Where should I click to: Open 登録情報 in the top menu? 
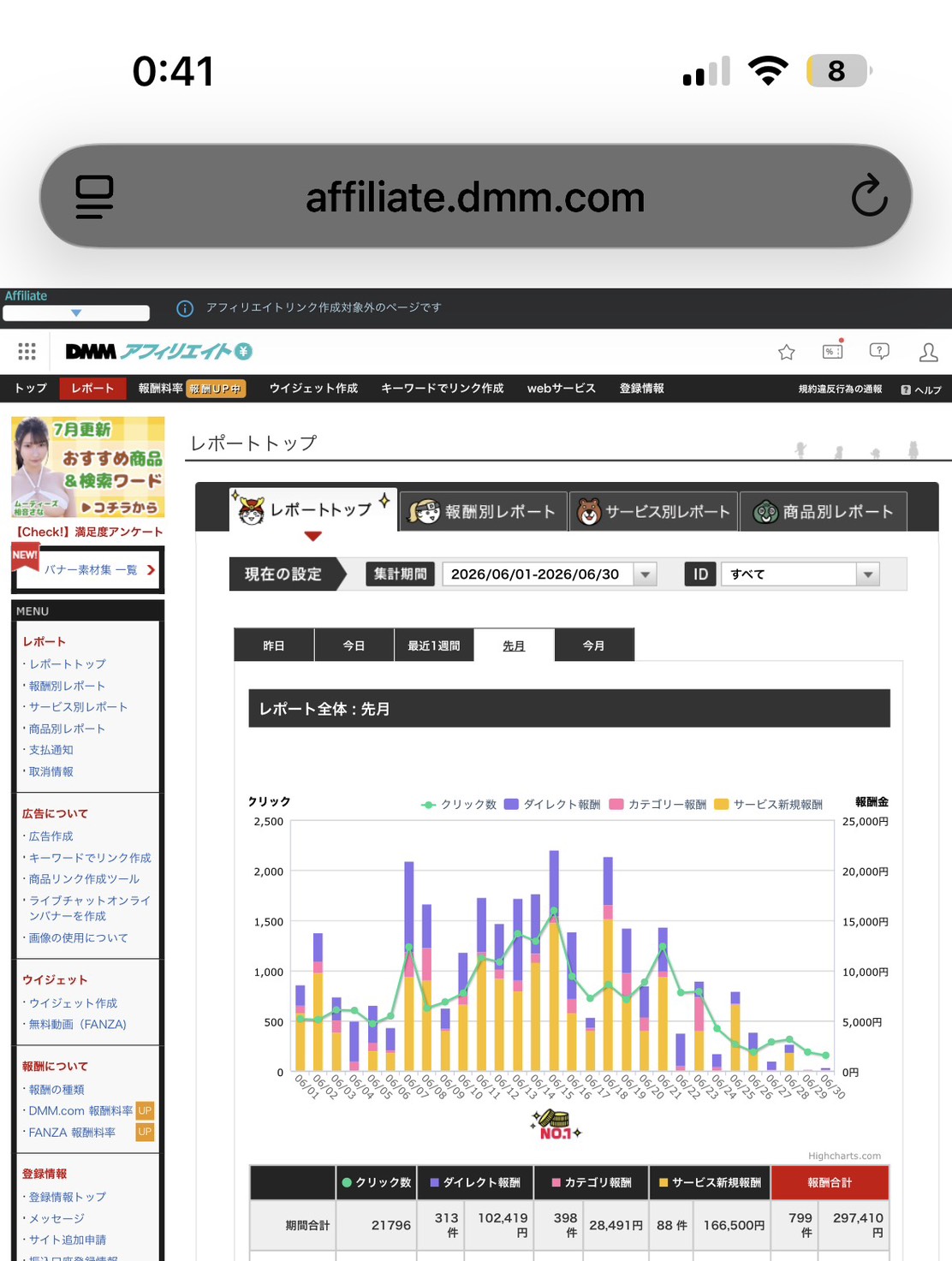[641, 389]
